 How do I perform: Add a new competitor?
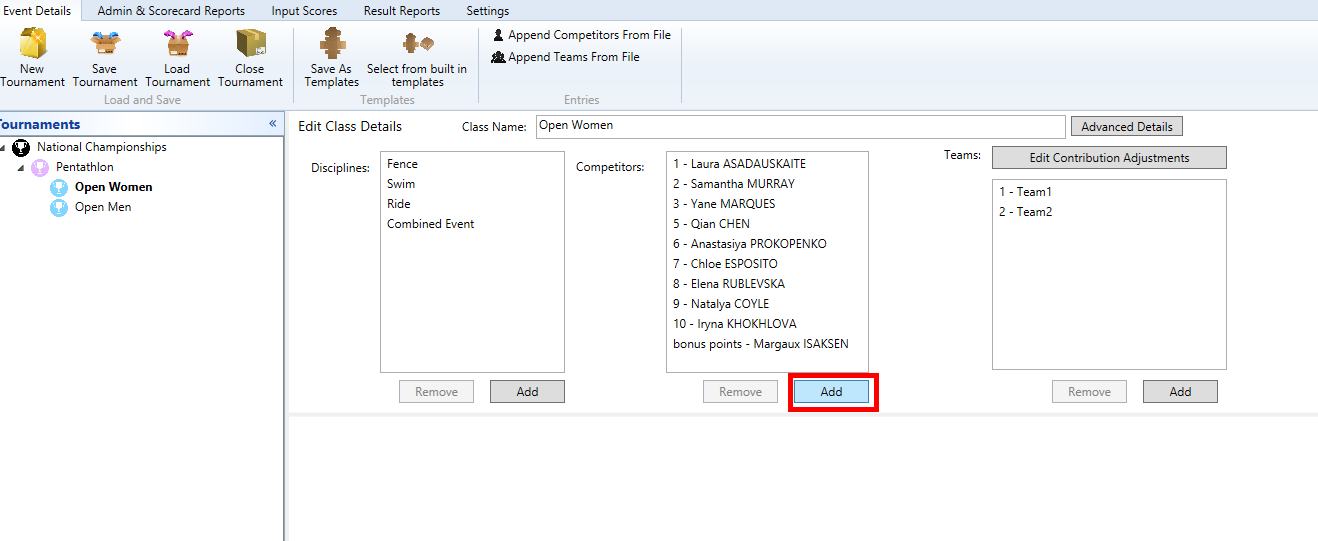[x=831, y=392]
